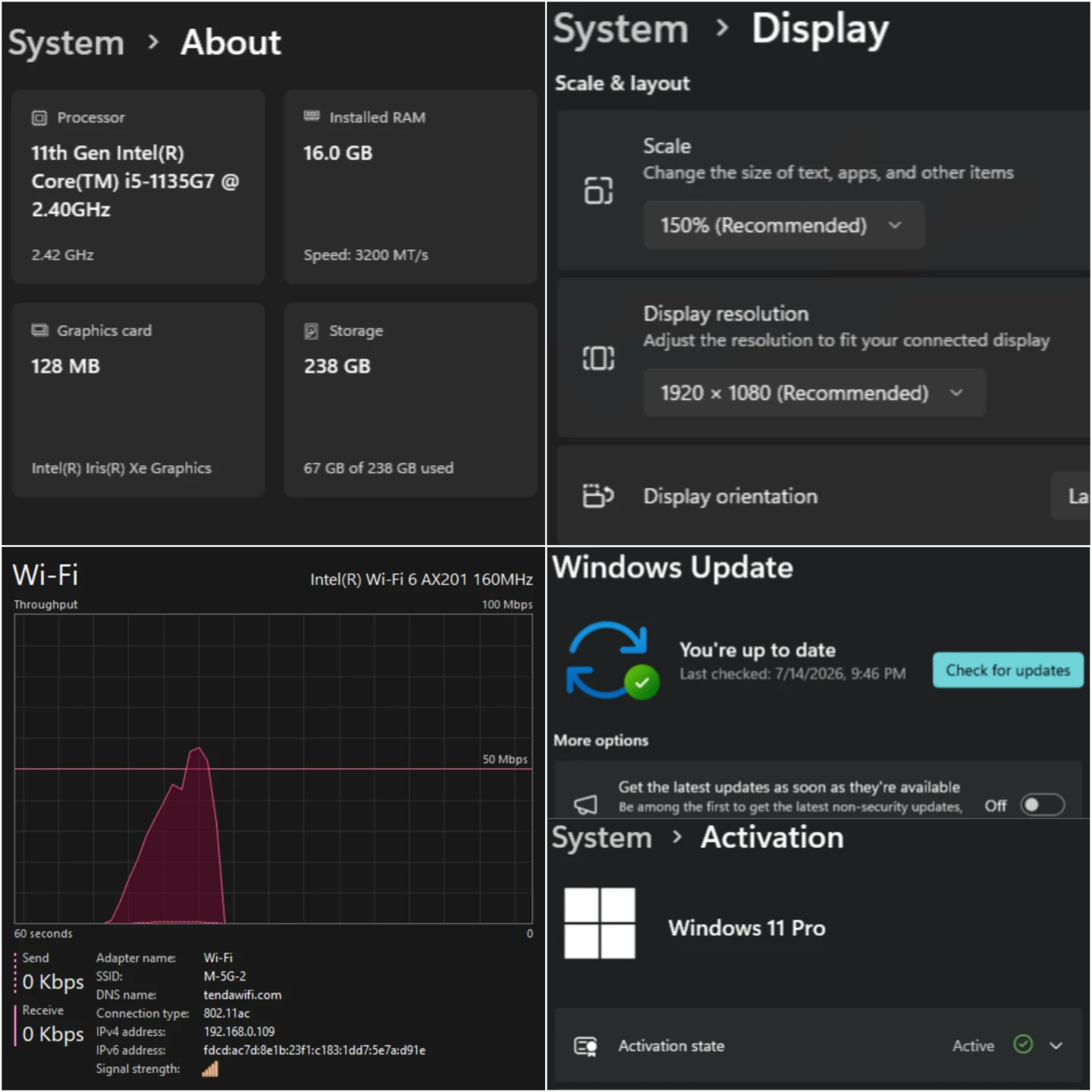Click the Windows 11 Pro edition text
The image size is (1092, 1092).
click(x=746, y=928)
